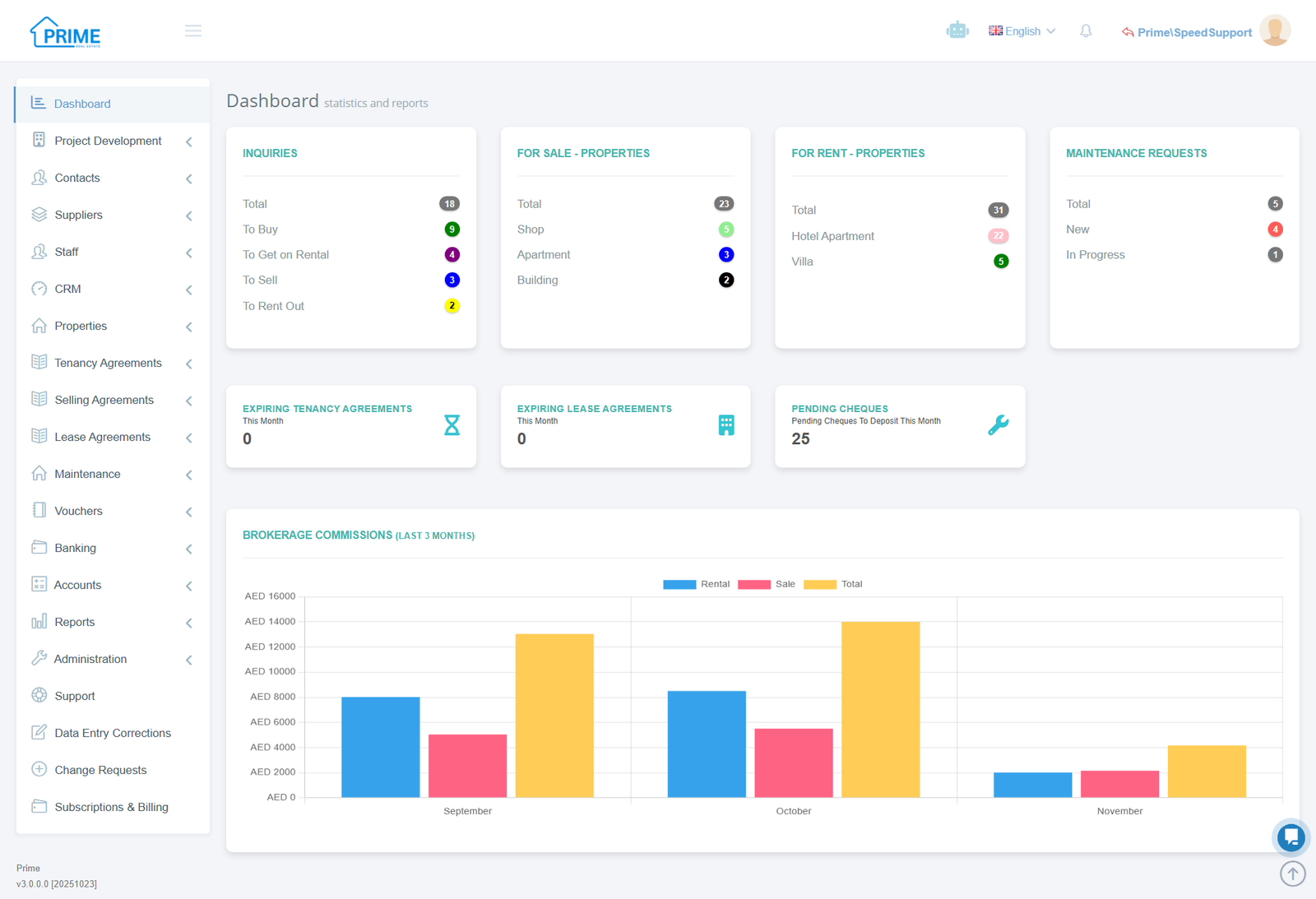Open the English language dropdown

(x=1022, y=31)
